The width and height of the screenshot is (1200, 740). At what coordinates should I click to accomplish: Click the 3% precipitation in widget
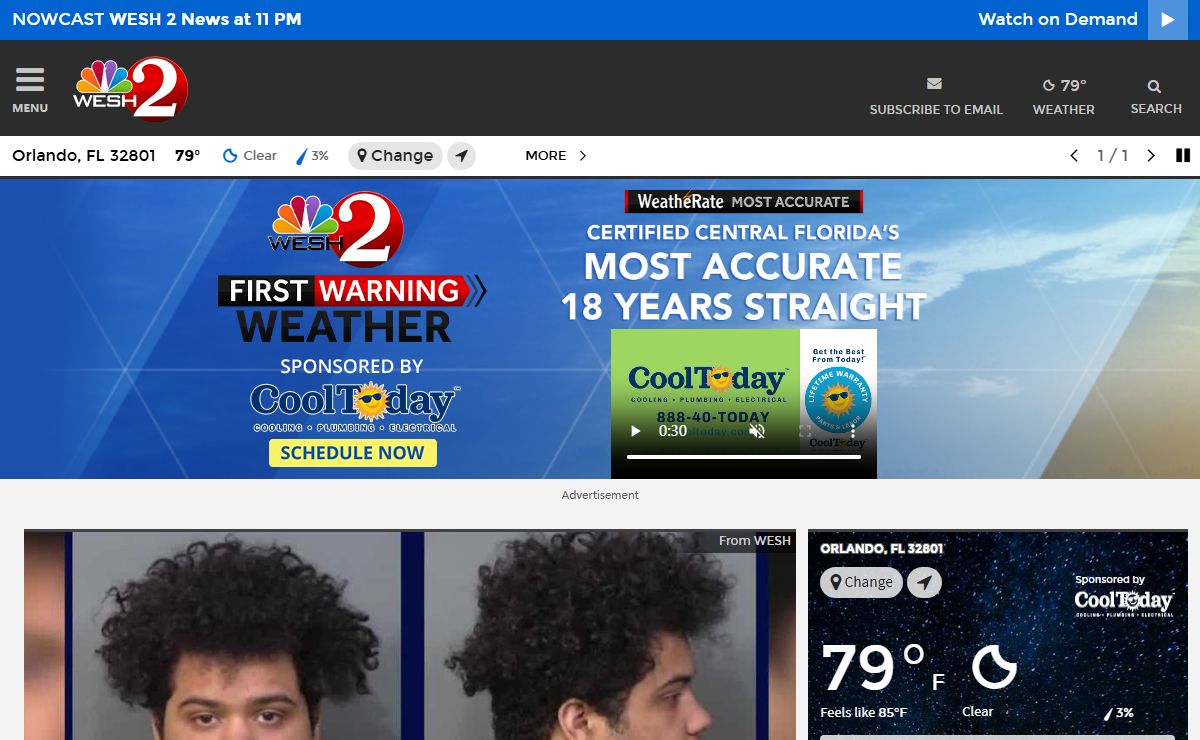(1118, 713)
